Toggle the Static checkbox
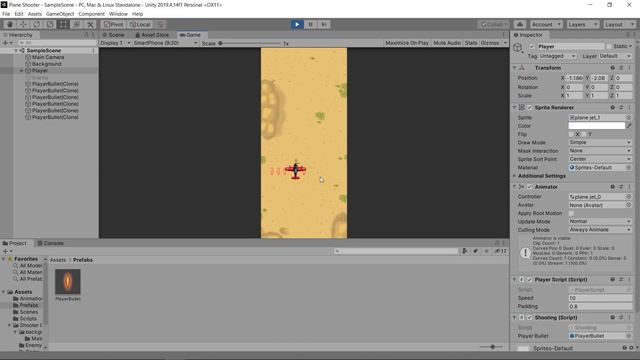640x360 pixels. tap(609, 47)
